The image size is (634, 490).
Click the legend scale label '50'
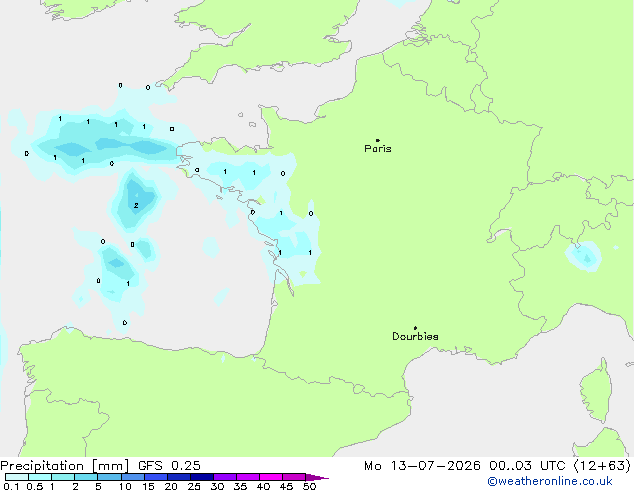[x=309, y=486]
